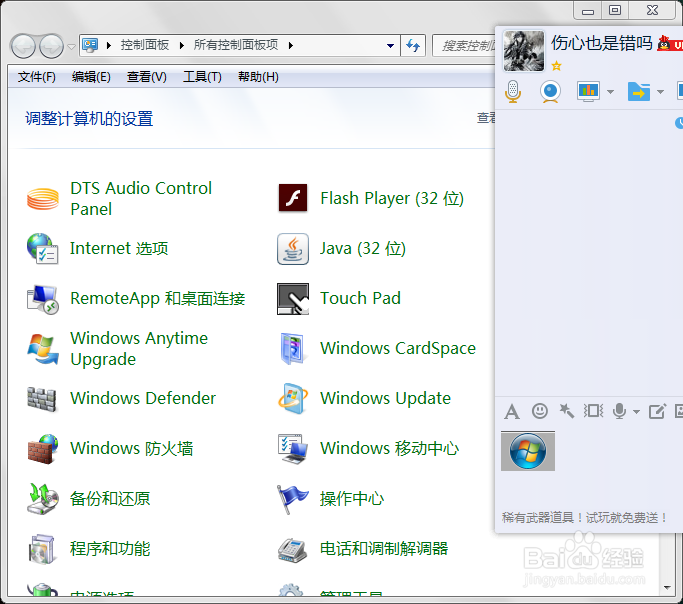Image resolution: width=683 pixels, height=604 pixels.
Task: Click the handwriting edit icon in chat toolbar
Action: coord(657,411)
